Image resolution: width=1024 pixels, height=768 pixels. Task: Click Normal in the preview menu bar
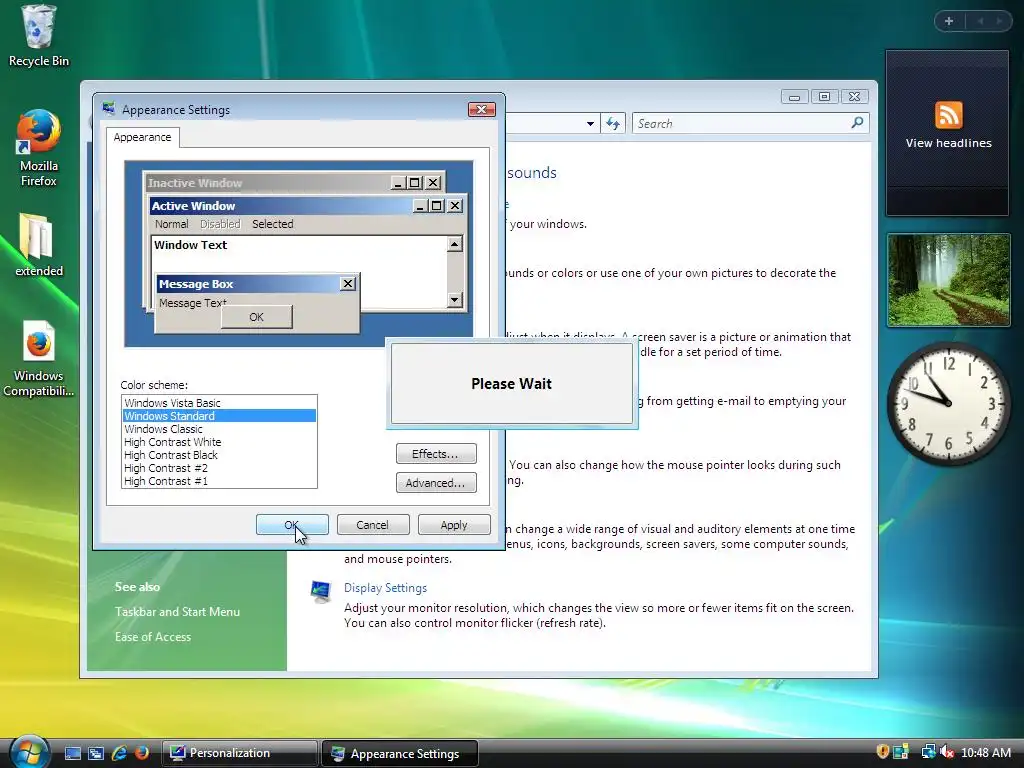172,224
